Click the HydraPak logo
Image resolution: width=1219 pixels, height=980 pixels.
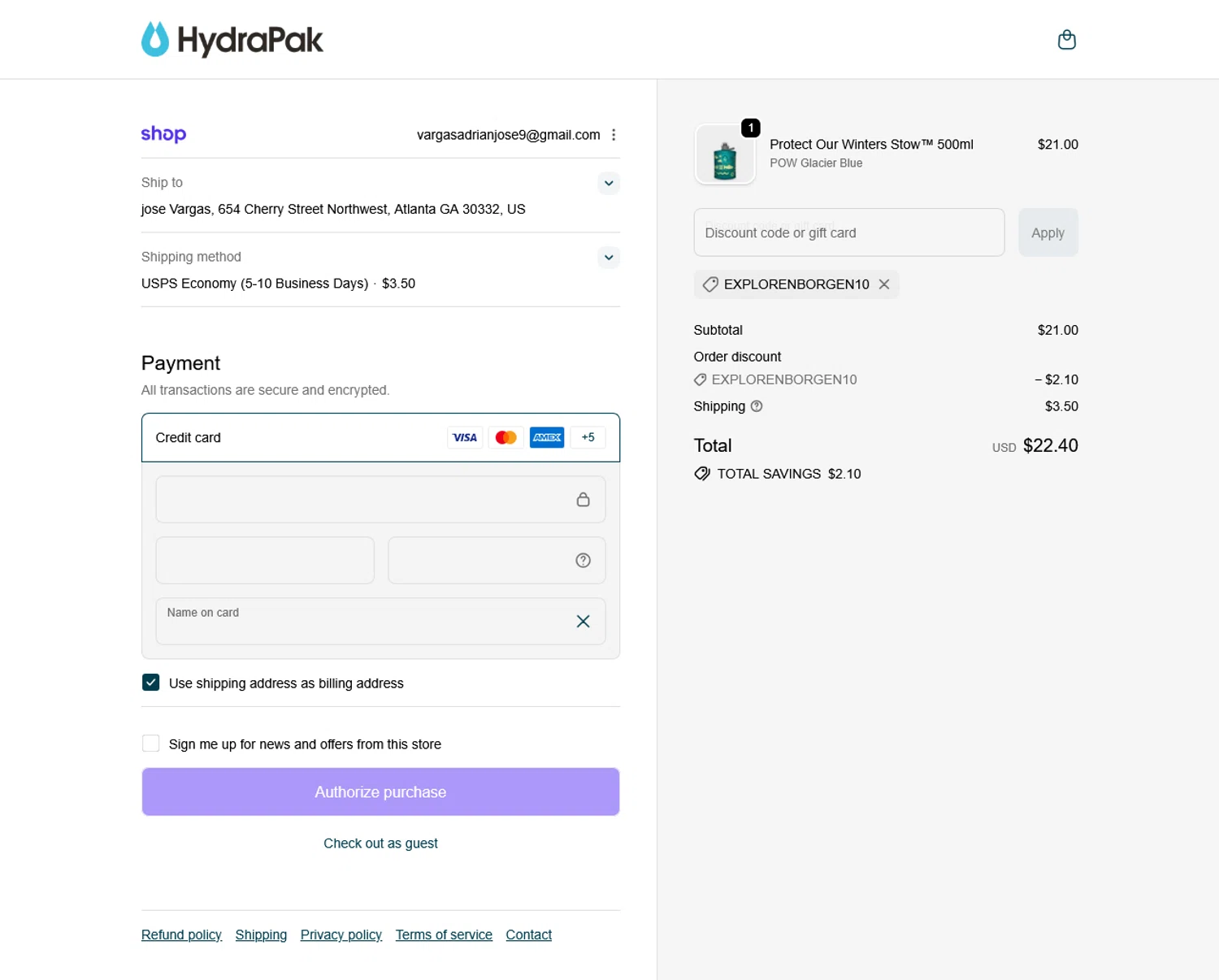232,40
